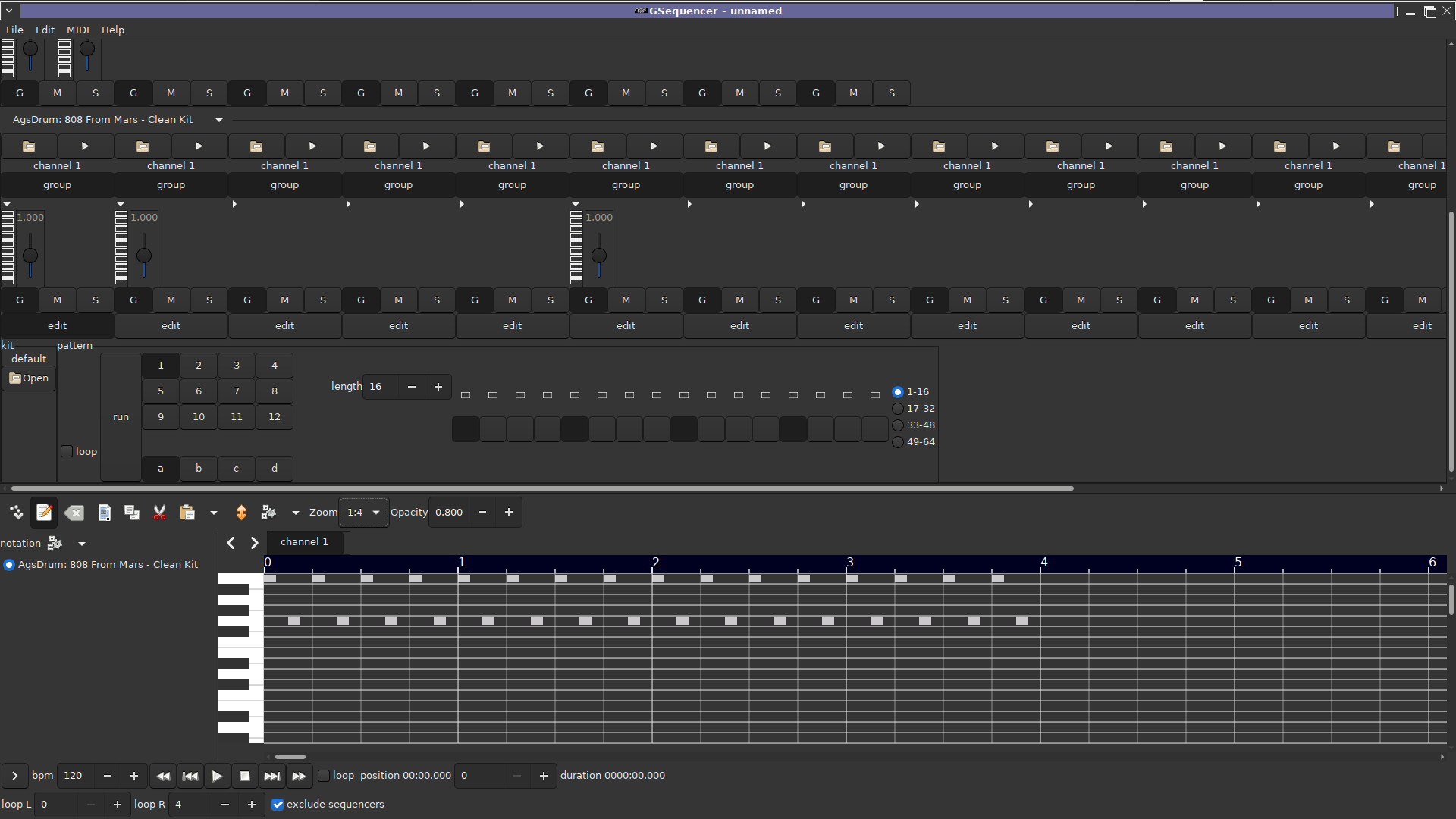This screenshot has height=819, width=1456.
Task: Select the edit pencil tool in toolbar
Action: pos(44,513)
